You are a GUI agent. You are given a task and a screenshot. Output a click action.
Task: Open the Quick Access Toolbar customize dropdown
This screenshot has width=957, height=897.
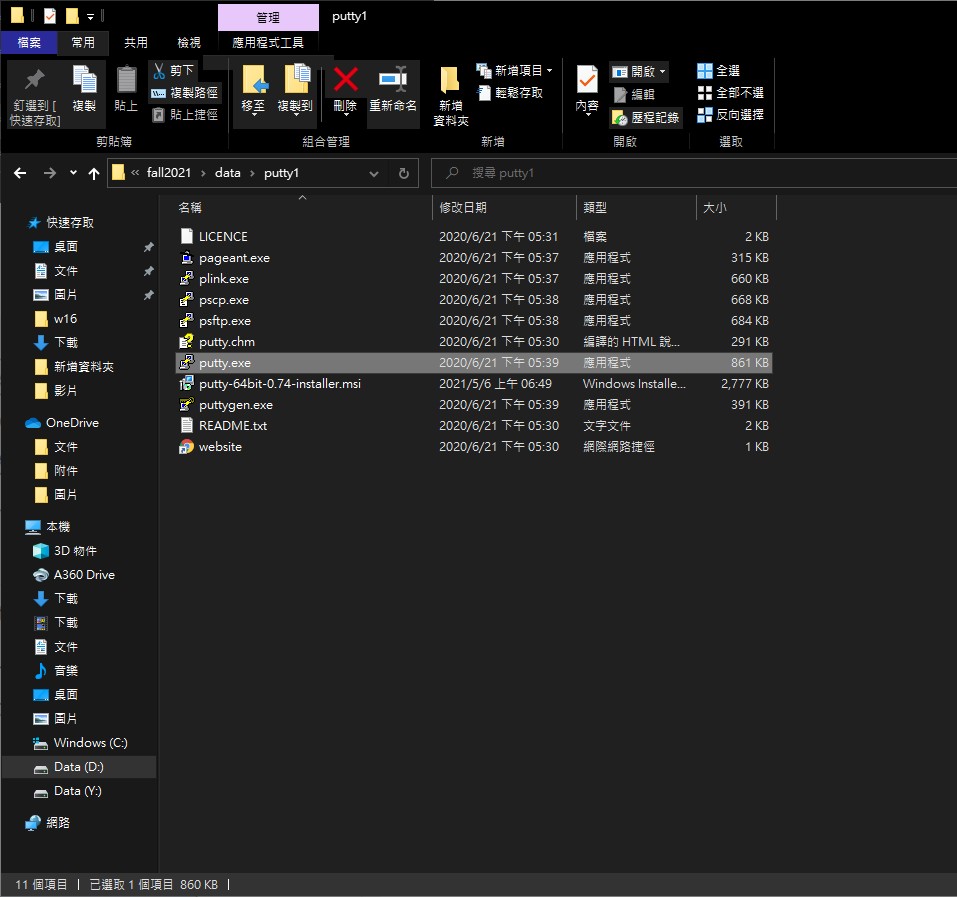coord(90,16)
